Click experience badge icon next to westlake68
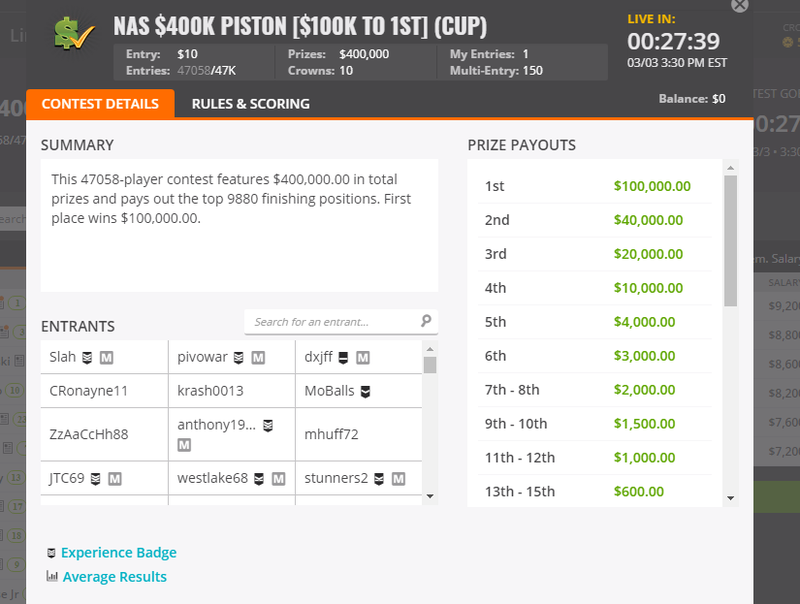 pos(259,479)
